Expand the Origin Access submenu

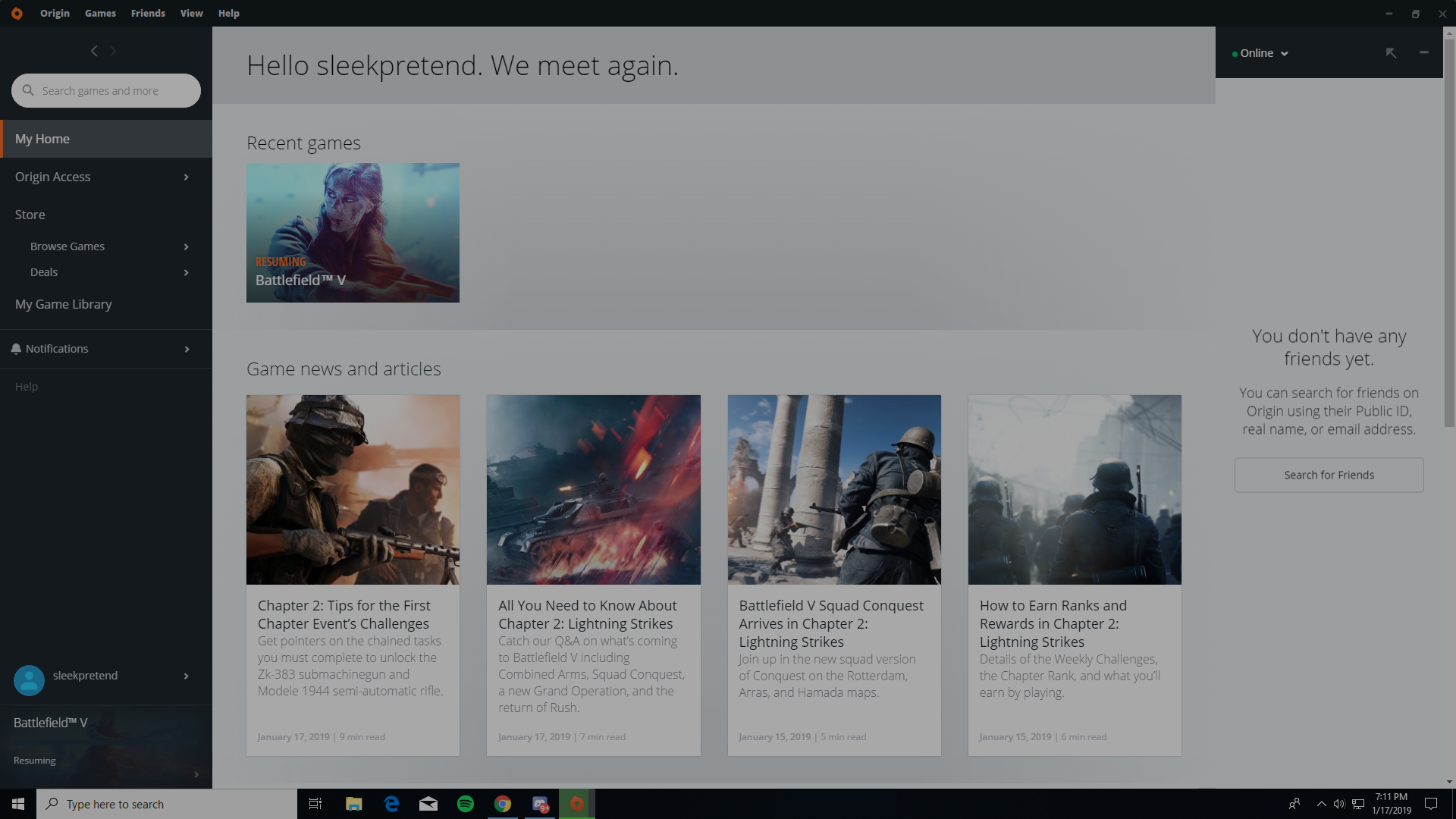click(186, 177)
